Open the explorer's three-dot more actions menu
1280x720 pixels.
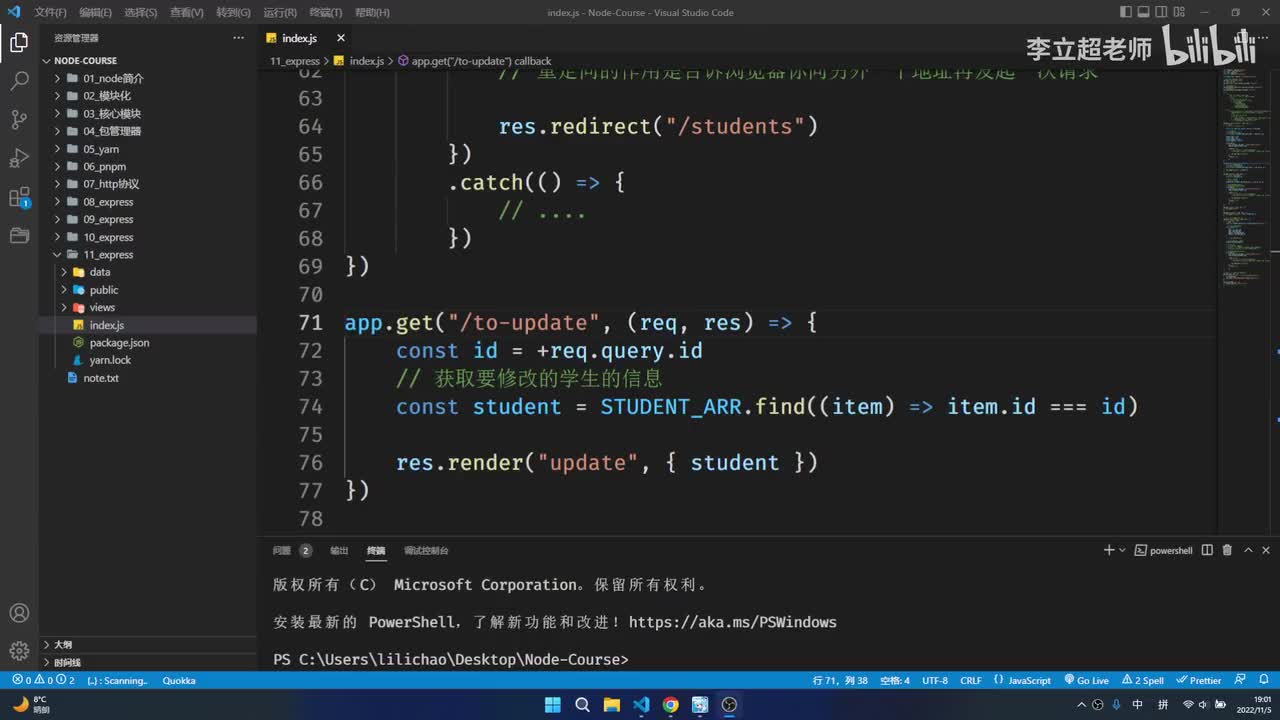238,38
